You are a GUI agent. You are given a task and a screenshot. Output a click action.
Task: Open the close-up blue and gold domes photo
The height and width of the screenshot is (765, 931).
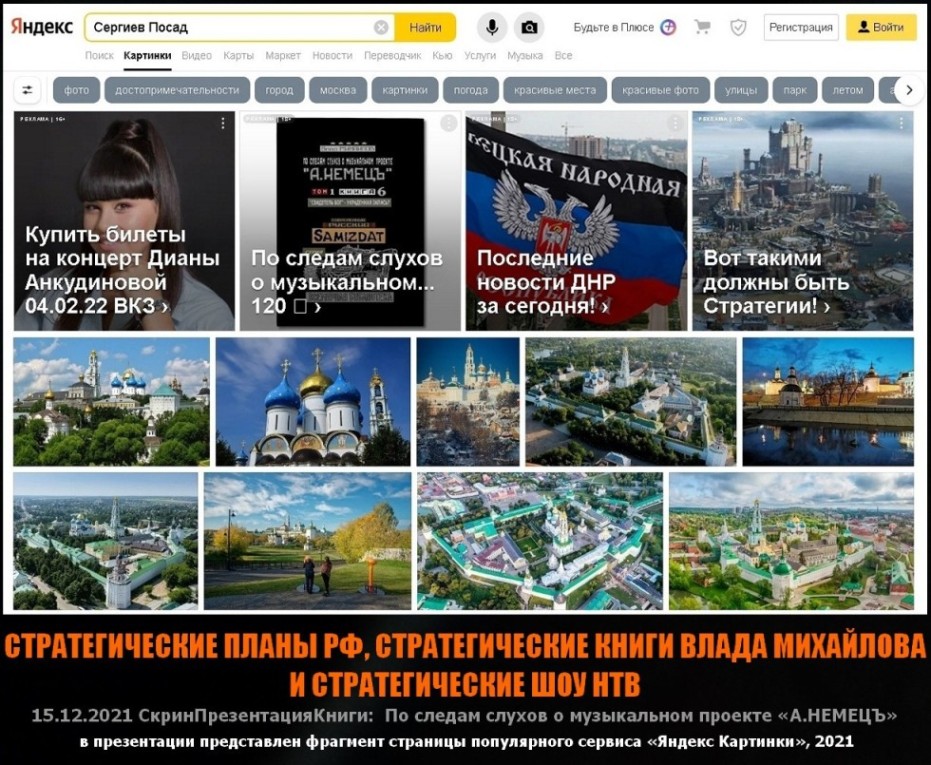tap(313, 402)
